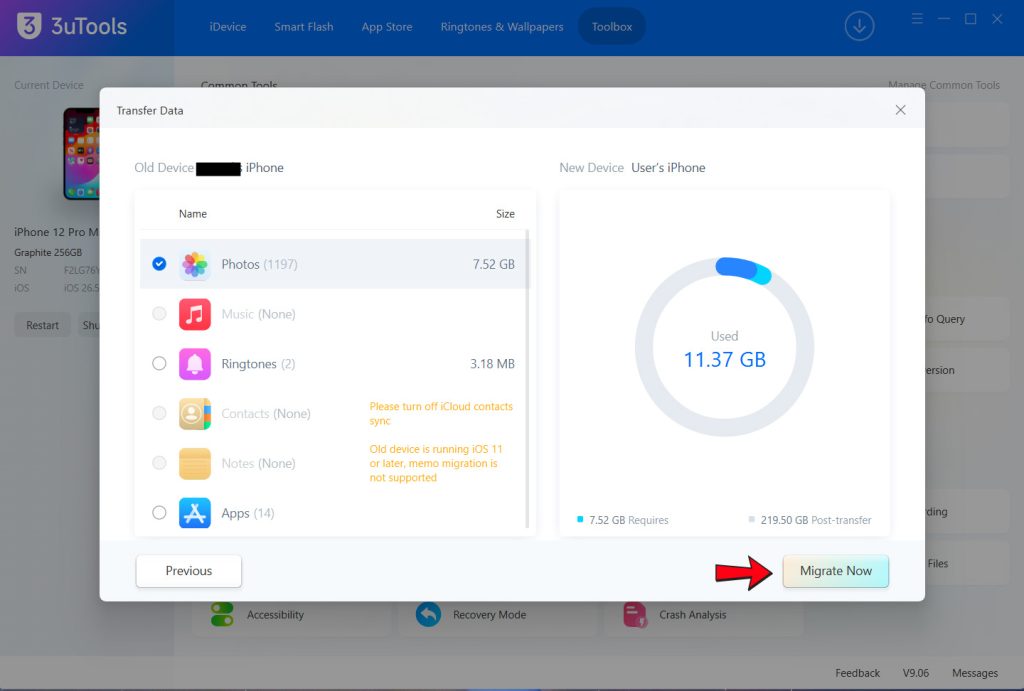Click the data list vertical scrollbar

coord(526,379)
